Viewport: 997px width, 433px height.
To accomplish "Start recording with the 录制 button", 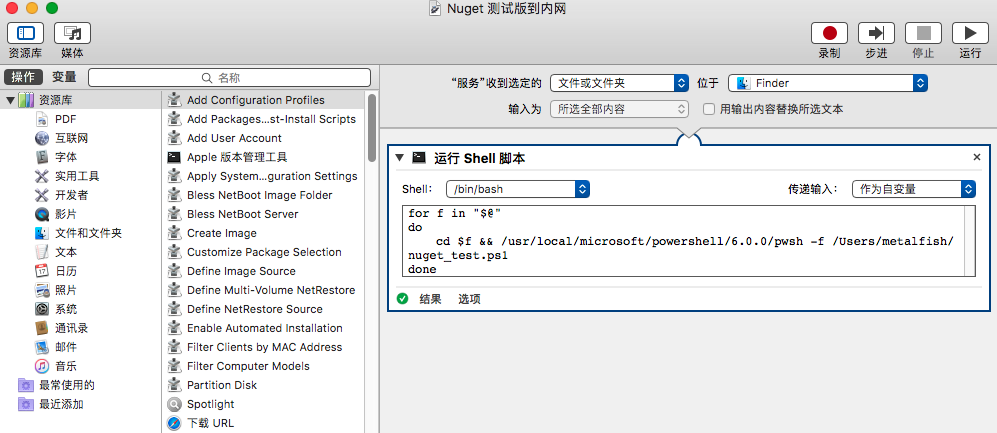I will 830,33.
